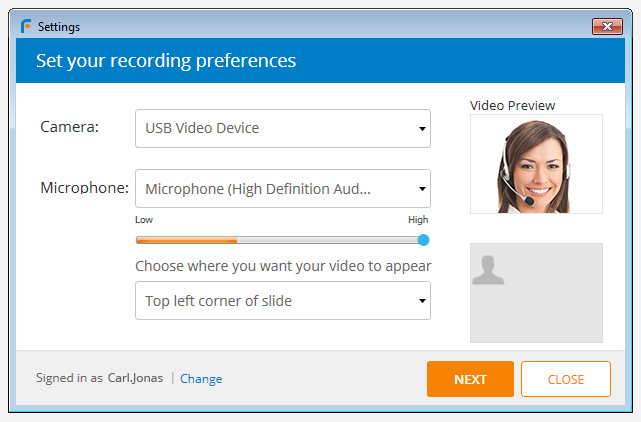Open the video position dropdown arrow
641x422 pixels.
tap(422, 300)
